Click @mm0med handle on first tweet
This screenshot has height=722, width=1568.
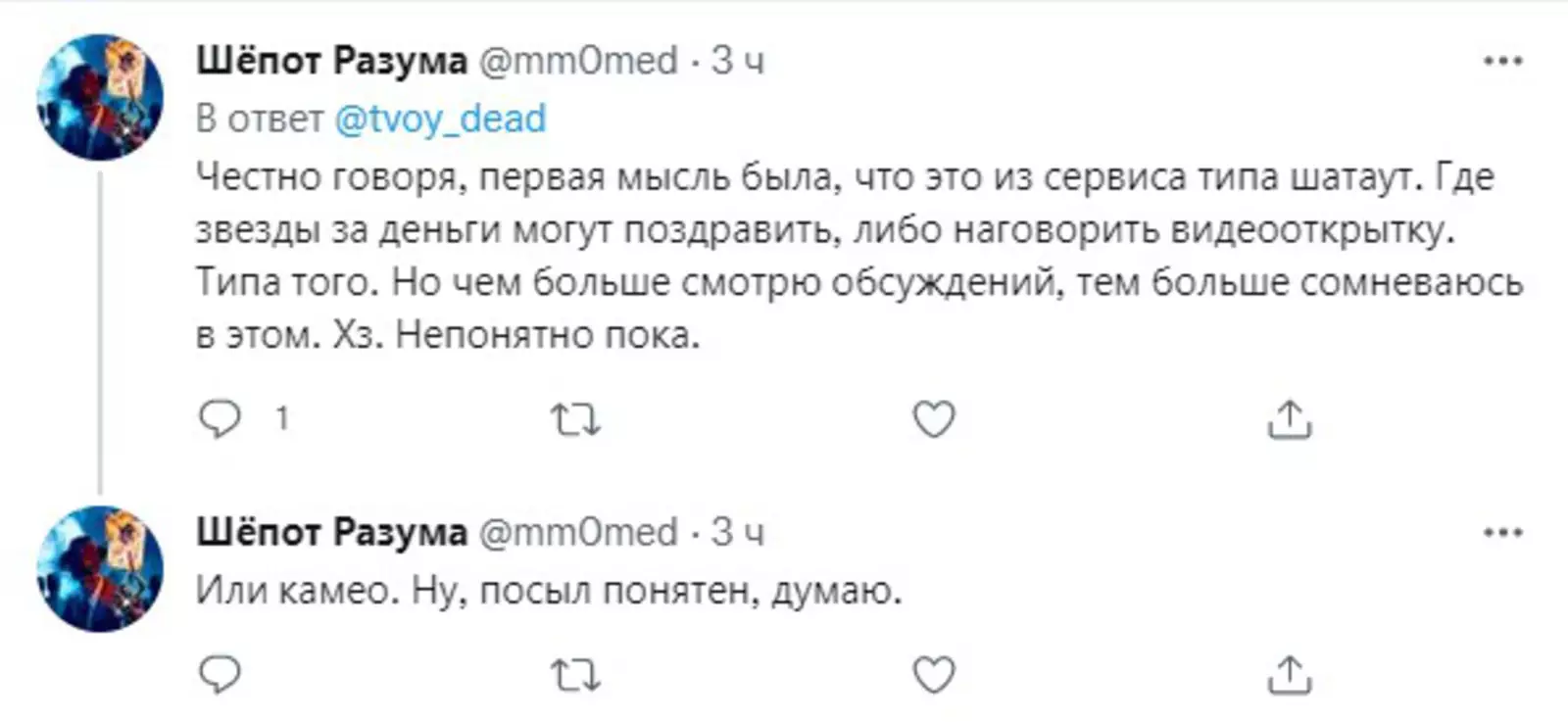tap(578, 61)
